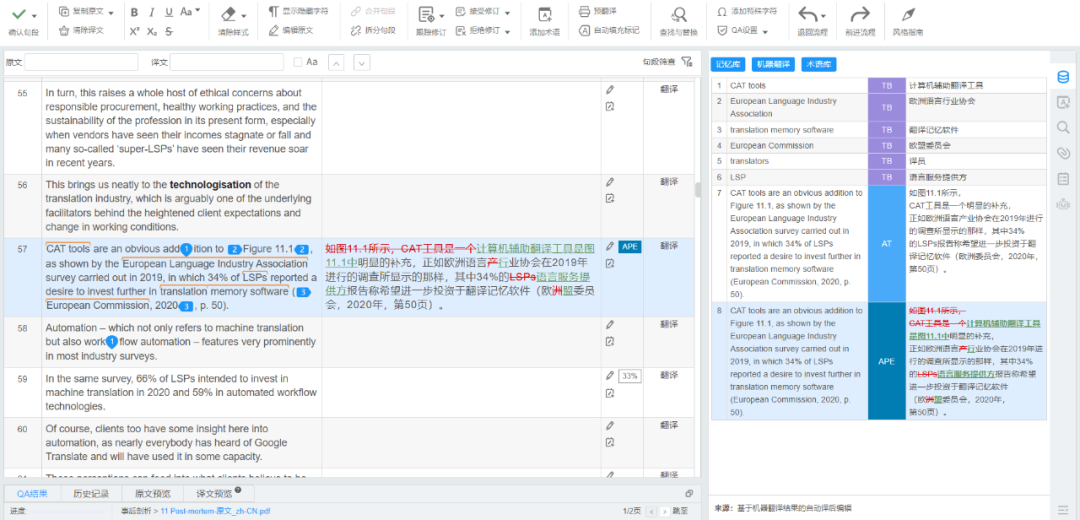
Task: Click the 33% match badge in row 59
Action: 630,376
